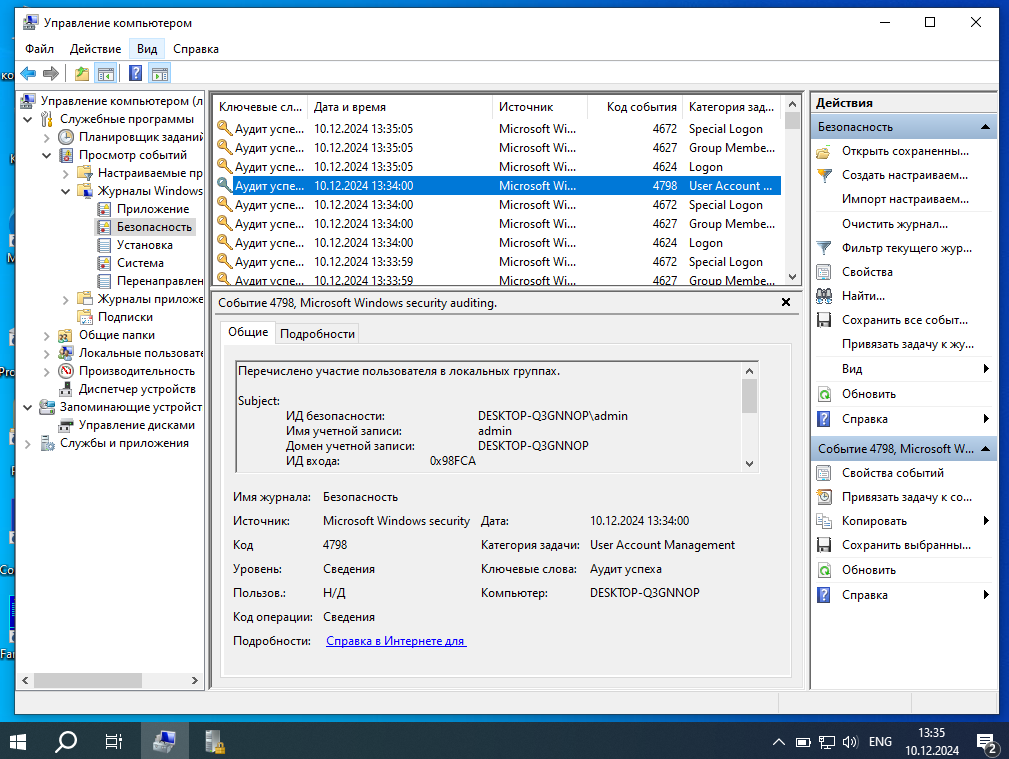The width and height of the screenshot is (1009, 759).
Task: Select Безопасность log in tree
Action: click(154, 227)
